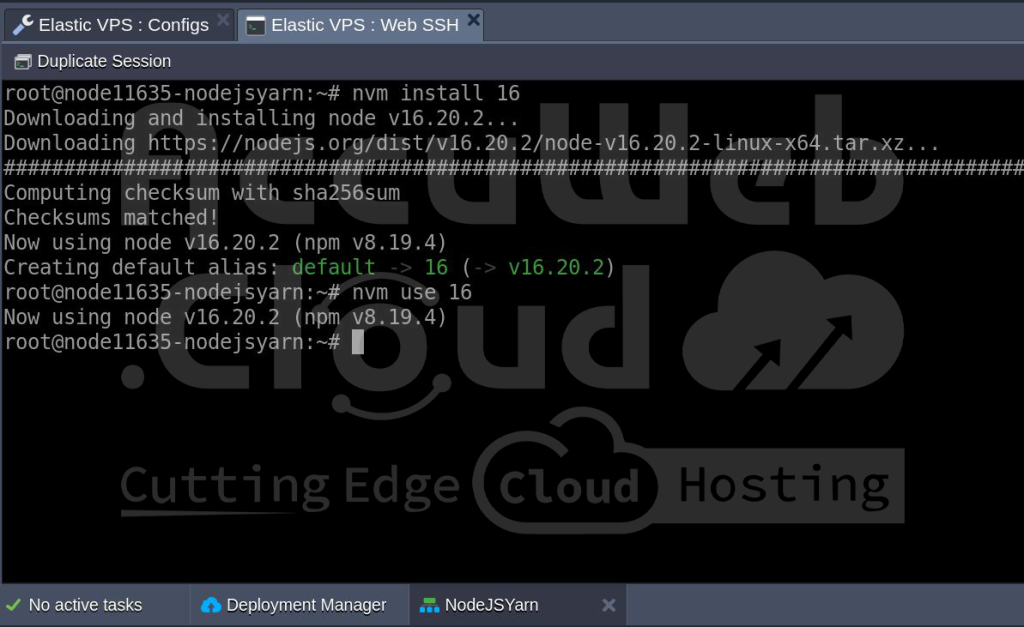Click the blue cloud Deployment Manager icon
Image resolution: width=1024 pixels, height=627 pixels.
[212, 604]
